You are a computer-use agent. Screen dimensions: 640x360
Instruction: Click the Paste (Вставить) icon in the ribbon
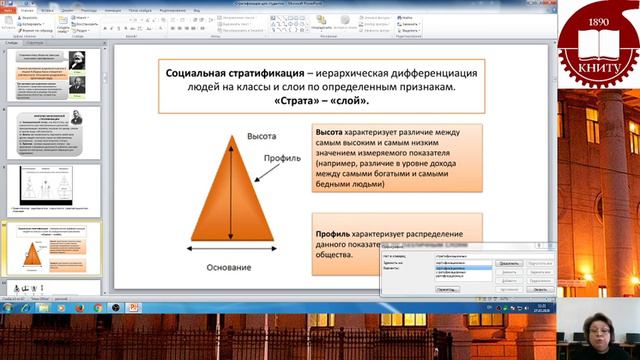pos(8,21)
